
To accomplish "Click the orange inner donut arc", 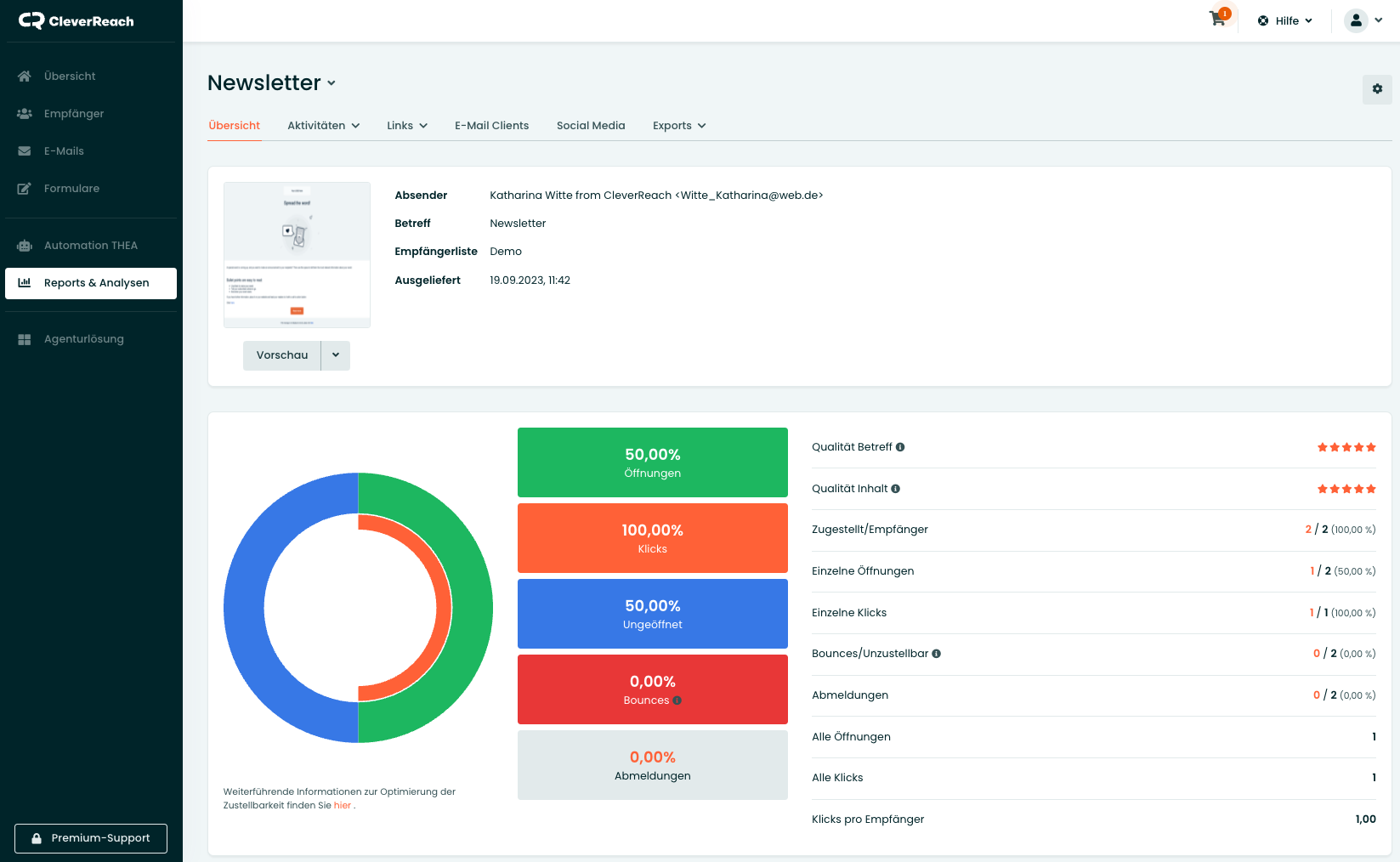I will pyautogui.click(x=444, y=608).
